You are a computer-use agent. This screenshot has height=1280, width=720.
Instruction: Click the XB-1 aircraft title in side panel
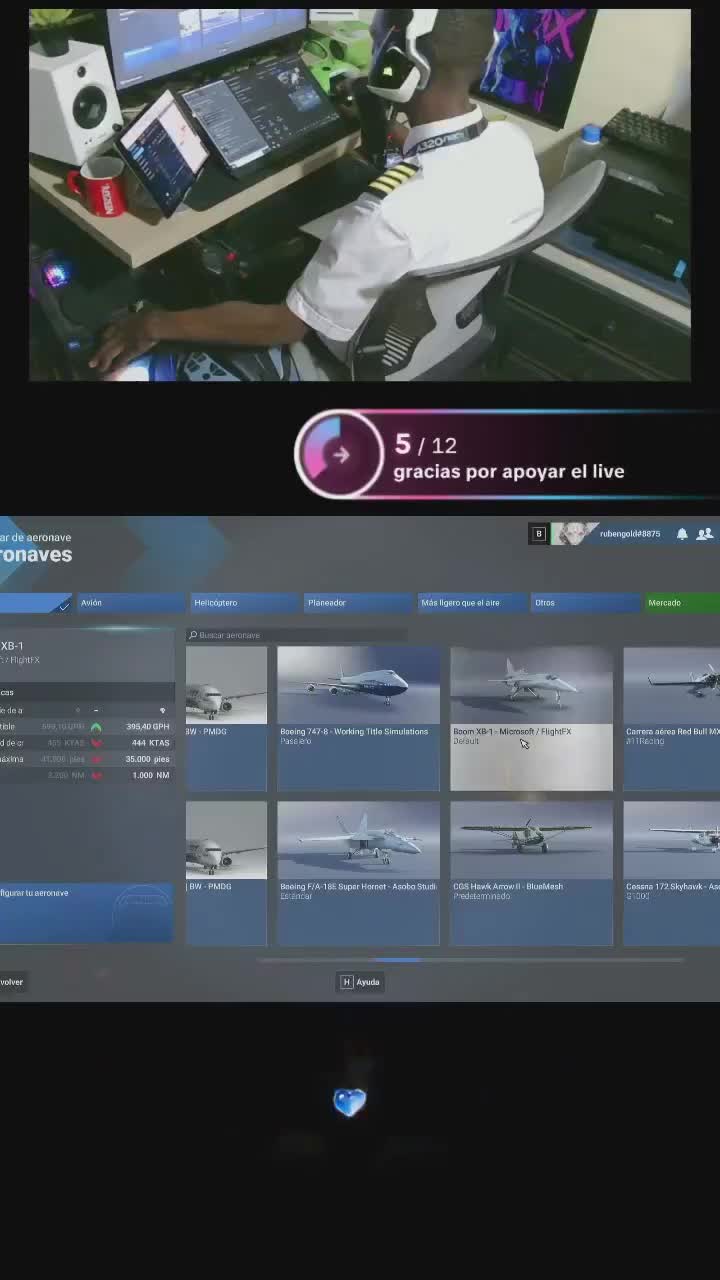pyautogui.click(x=12, y=646)
